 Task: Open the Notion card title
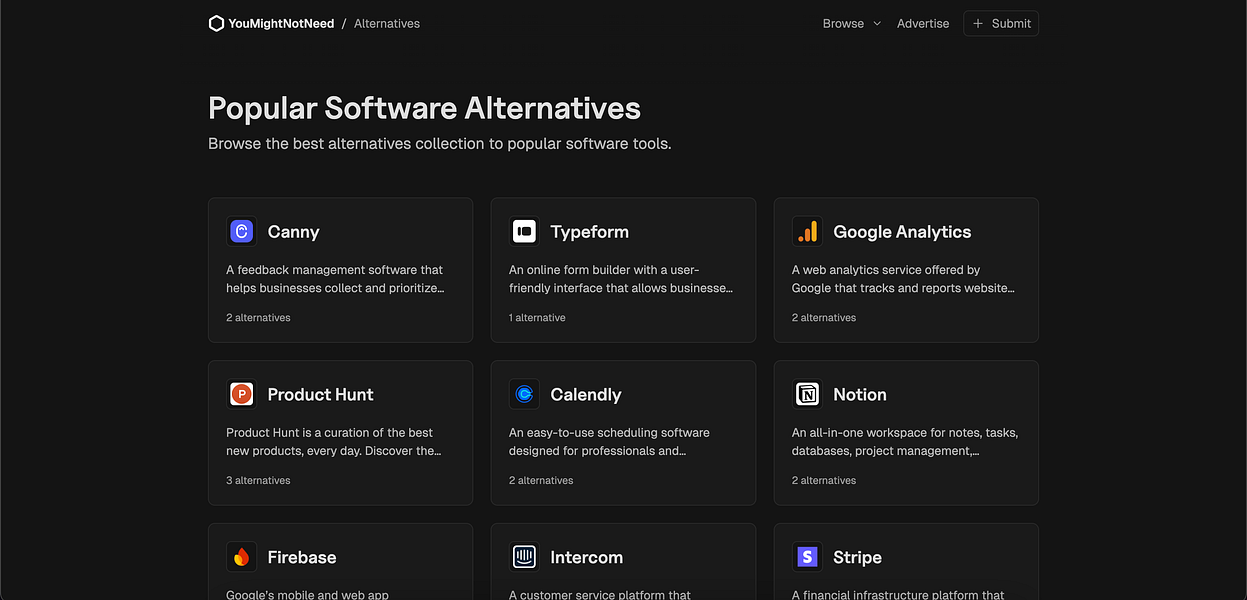tap(859, 395)
